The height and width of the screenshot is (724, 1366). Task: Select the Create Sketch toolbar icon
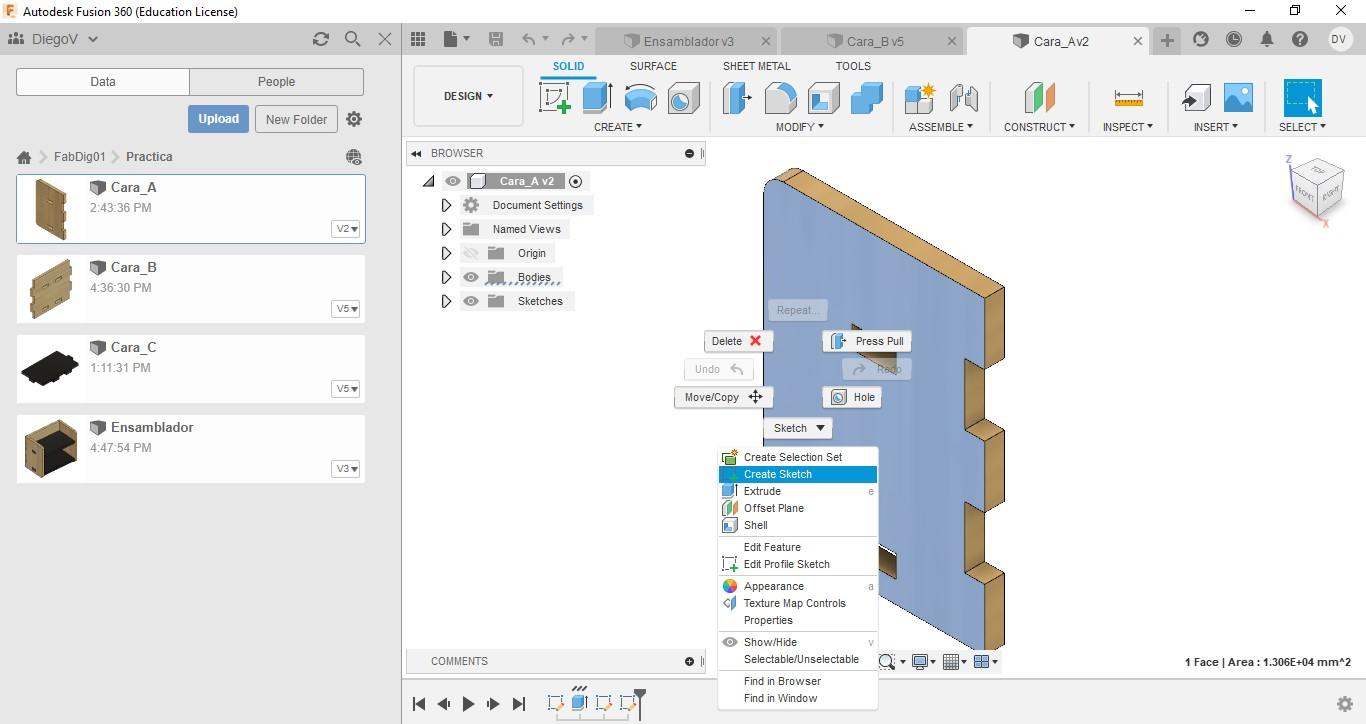[x=555, y=98]
